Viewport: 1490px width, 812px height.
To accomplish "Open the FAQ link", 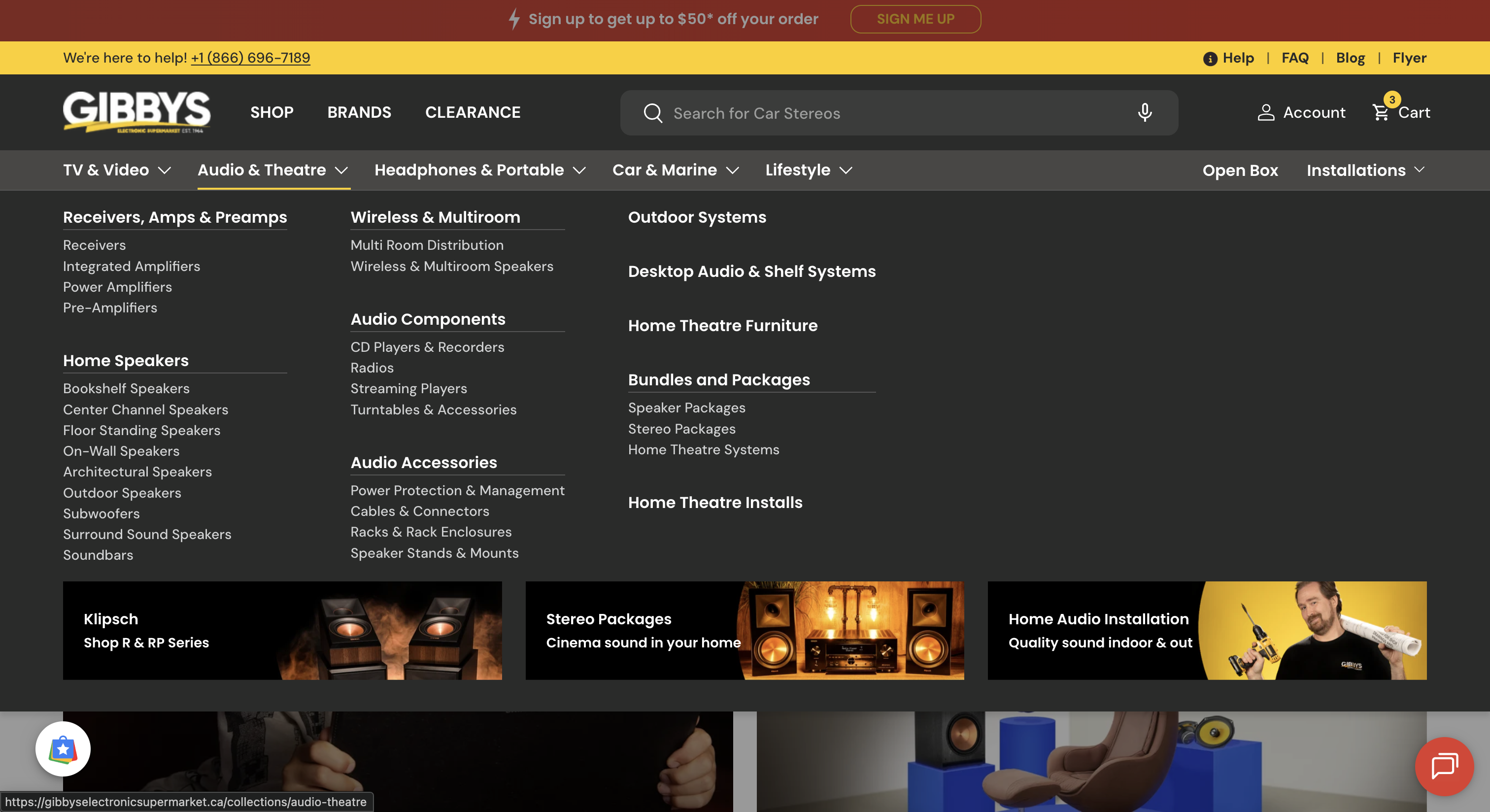I will [x=1294, y=58].
